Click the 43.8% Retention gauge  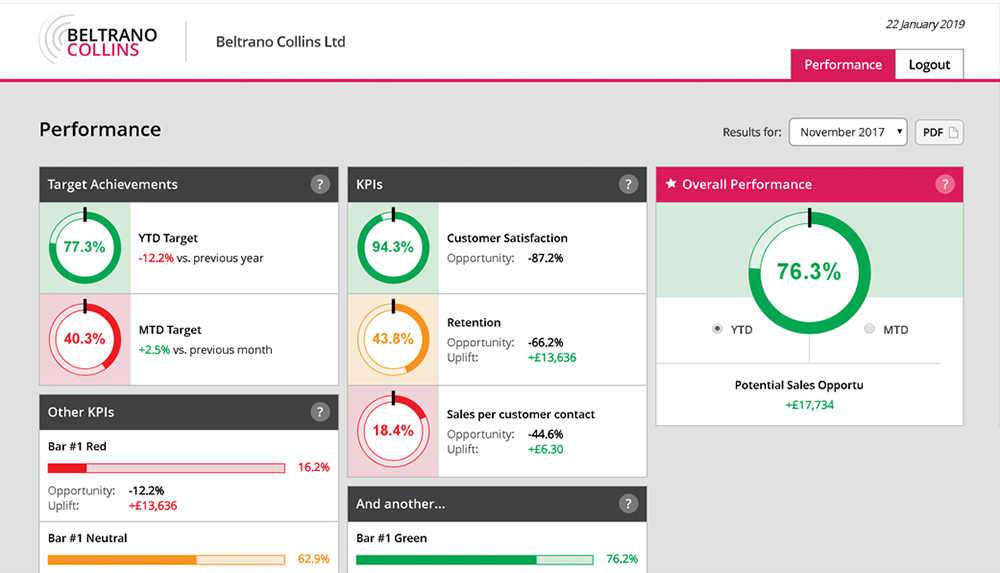393,339
